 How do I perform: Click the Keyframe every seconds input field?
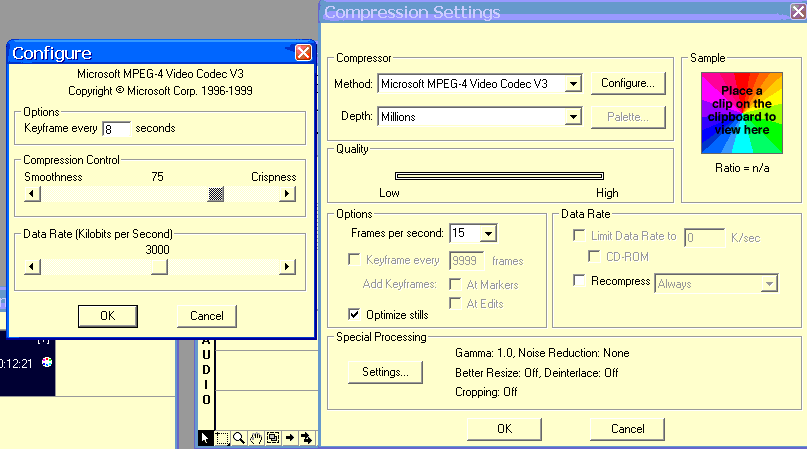[116, 129]
